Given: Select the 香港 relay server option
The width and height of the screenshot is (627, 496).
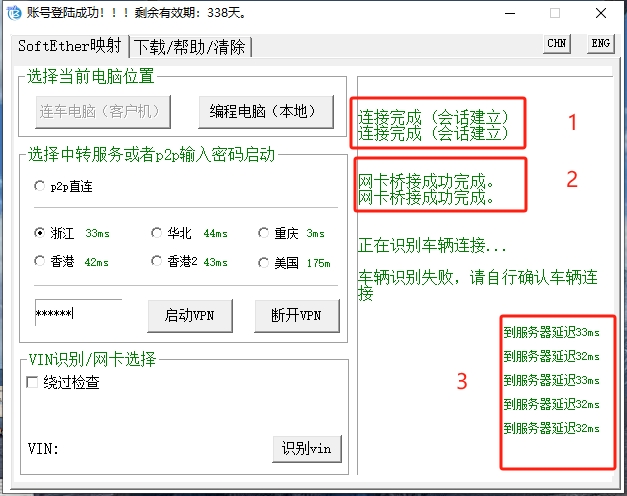Looking at the screenshot, I should 40,262.
